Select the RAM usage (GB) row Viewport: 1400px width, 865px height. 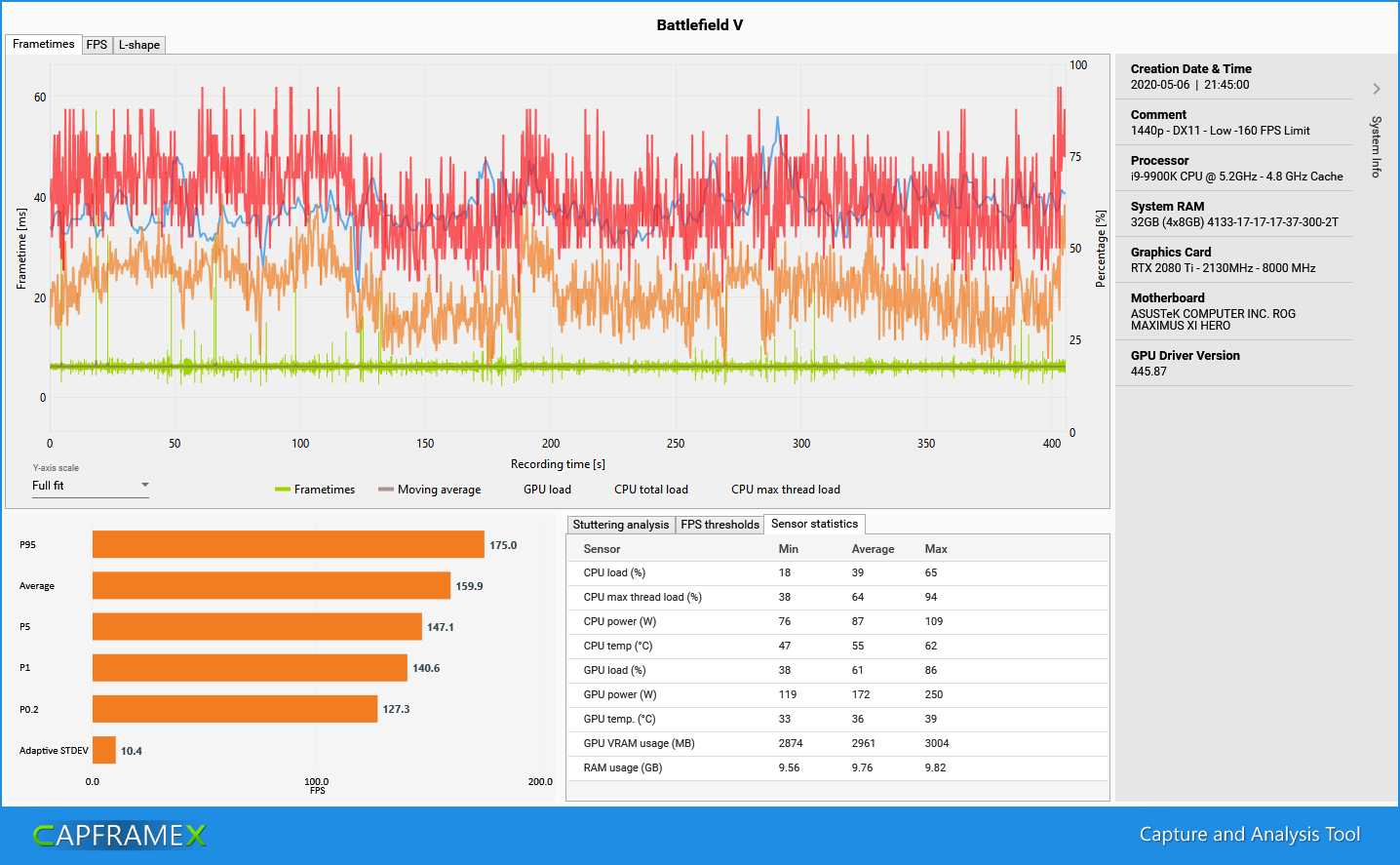coord(837,768)
